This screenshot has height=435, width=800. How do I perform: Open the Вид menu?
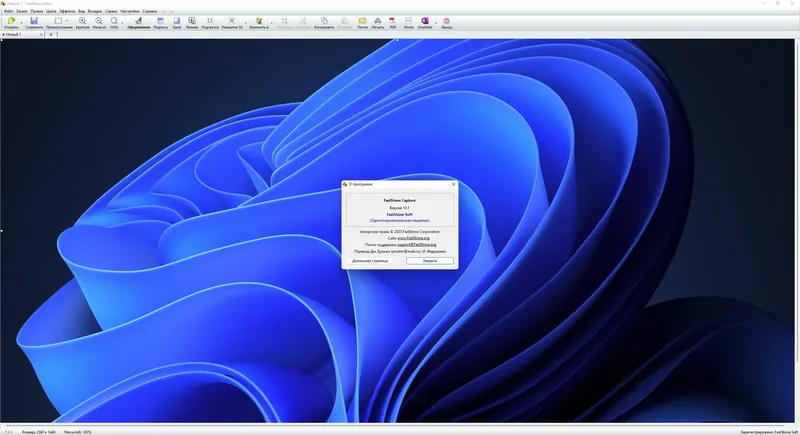(x=82, y=11)
